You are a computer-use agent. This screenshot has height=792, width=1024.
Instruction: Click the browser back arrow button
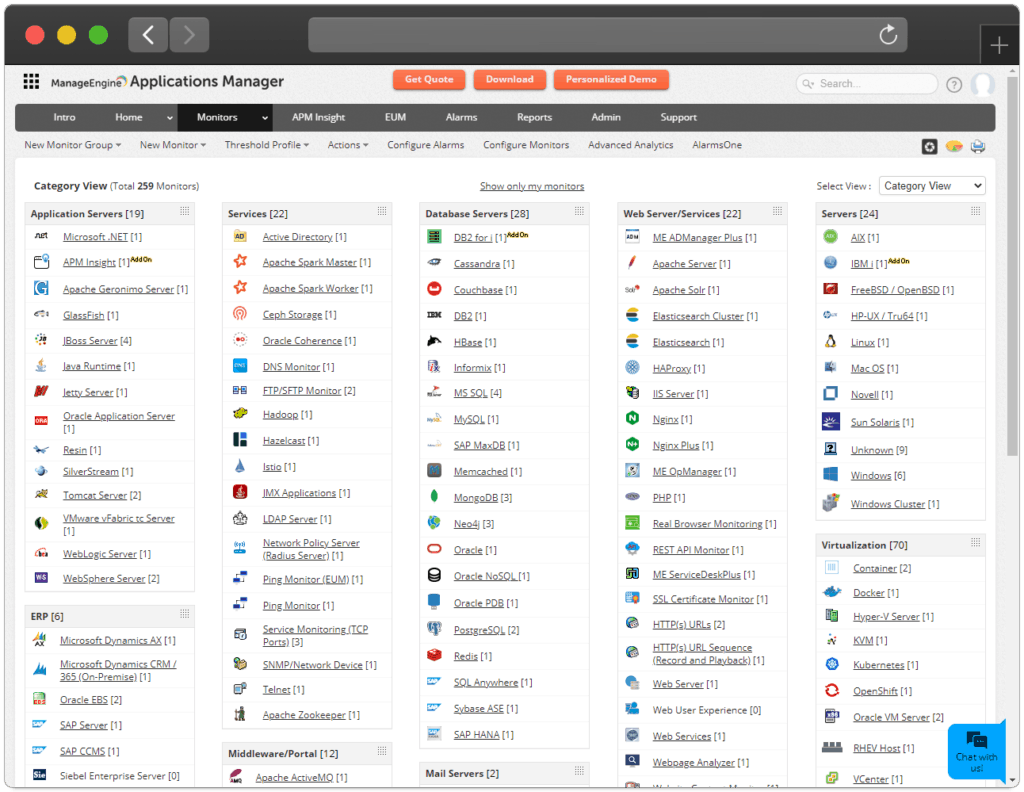click(148, 35)
